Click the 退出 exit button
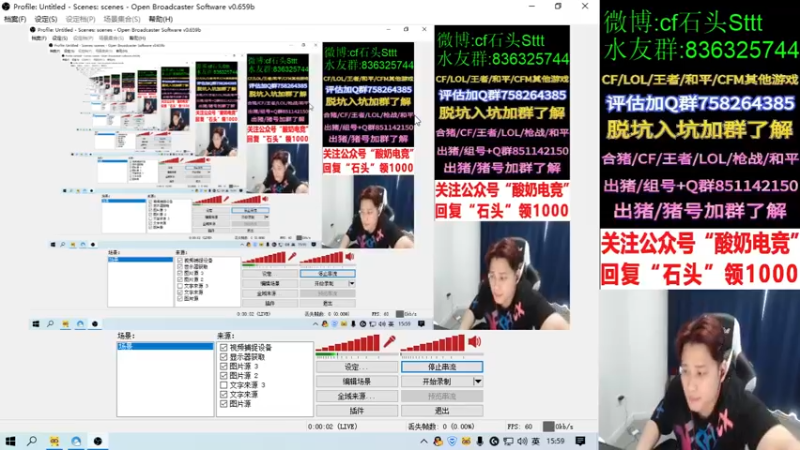Viewport: 800px width, 450px height. (x=442, y=411)
